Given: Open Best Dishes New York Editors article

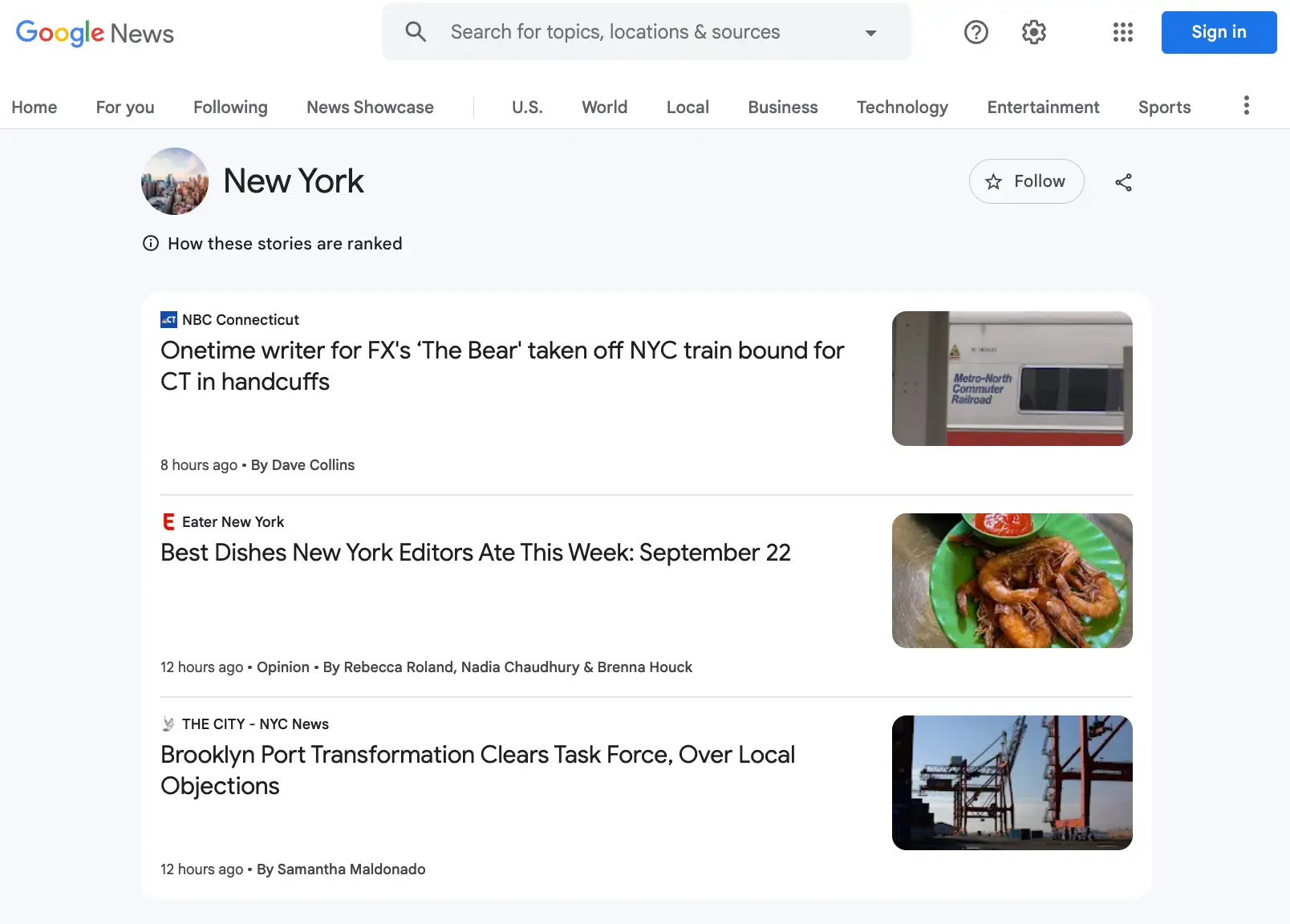Looking at the screenshot, I should pos(476,553).
